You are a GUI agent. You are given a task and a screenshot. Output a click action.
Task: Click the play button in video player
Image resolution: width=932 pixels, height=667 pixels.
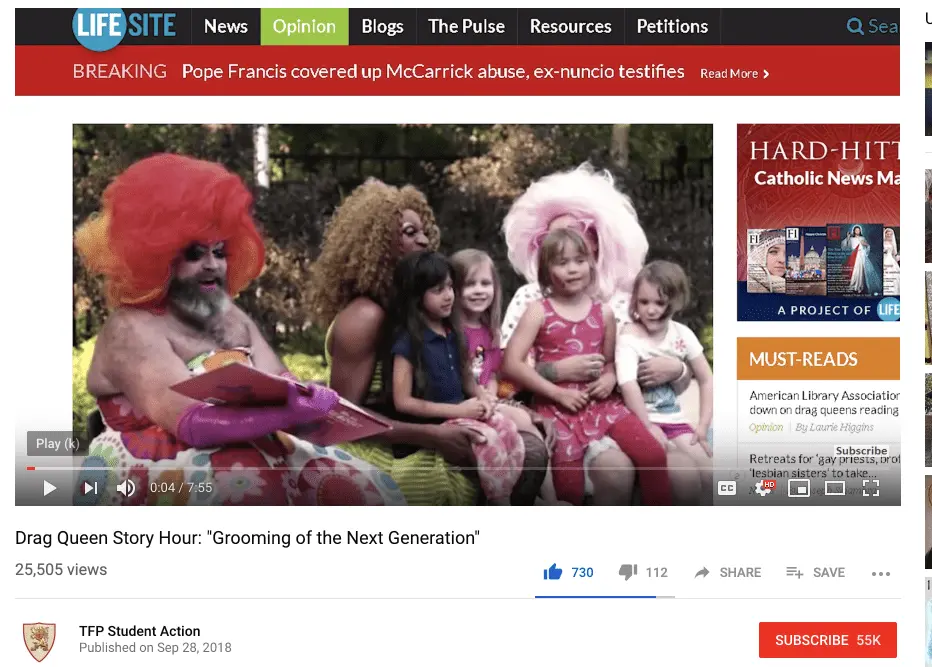[x=49, y=488]
